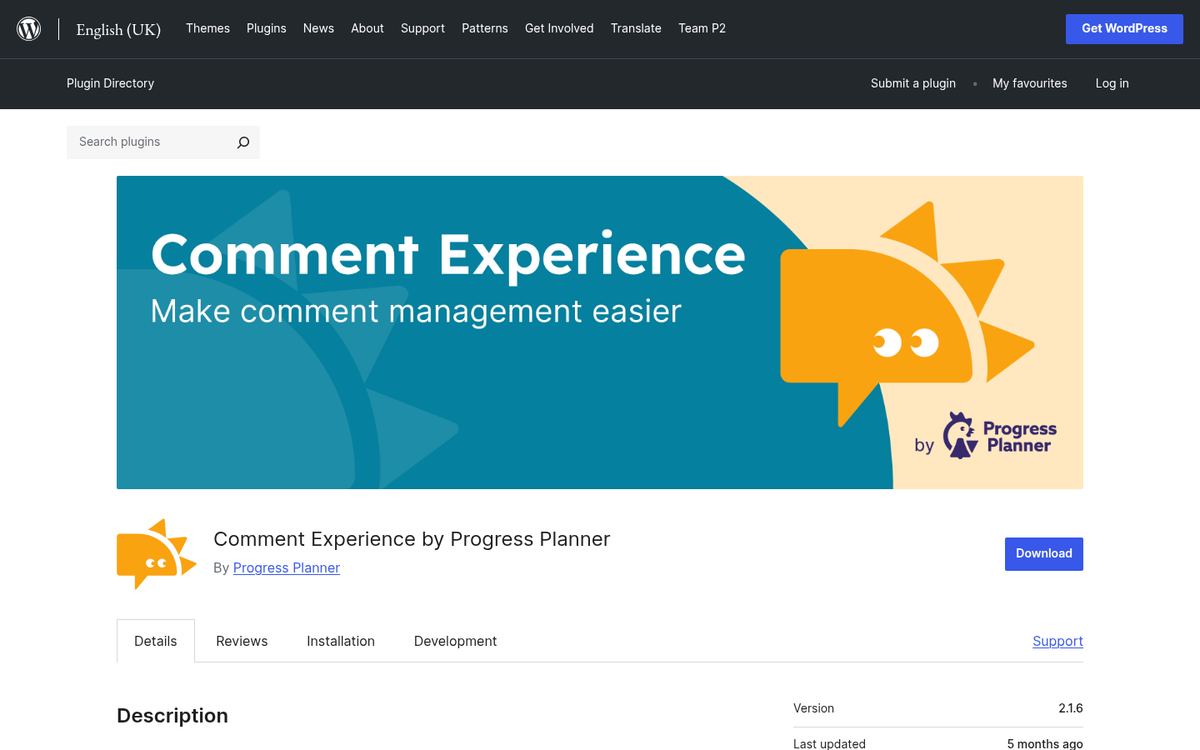Open the Themes menu item
Viewport: 1200px width, 750px height.
207,28
